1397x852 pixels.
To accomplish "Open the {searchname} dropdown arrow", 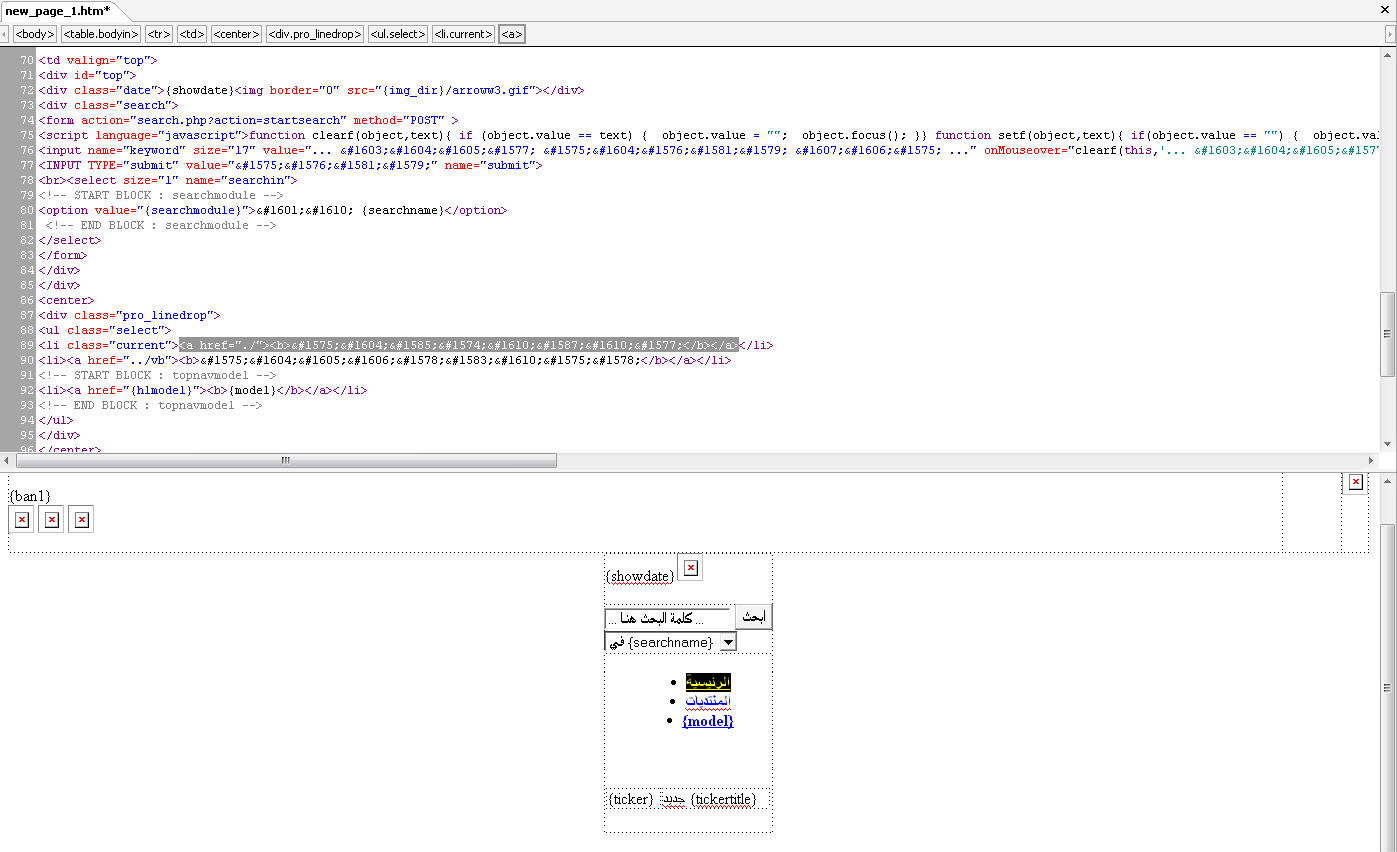I will click(728, 642).
